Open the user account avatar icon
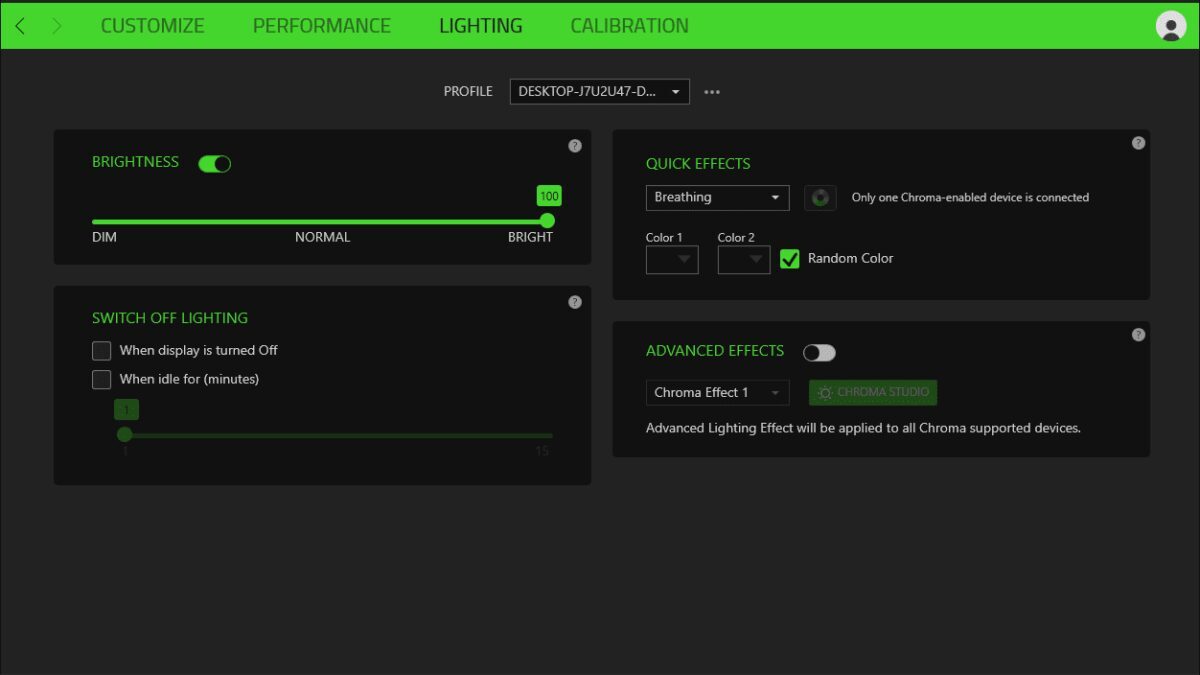The image size is (1200, 675). click(x=1171, y=26)
